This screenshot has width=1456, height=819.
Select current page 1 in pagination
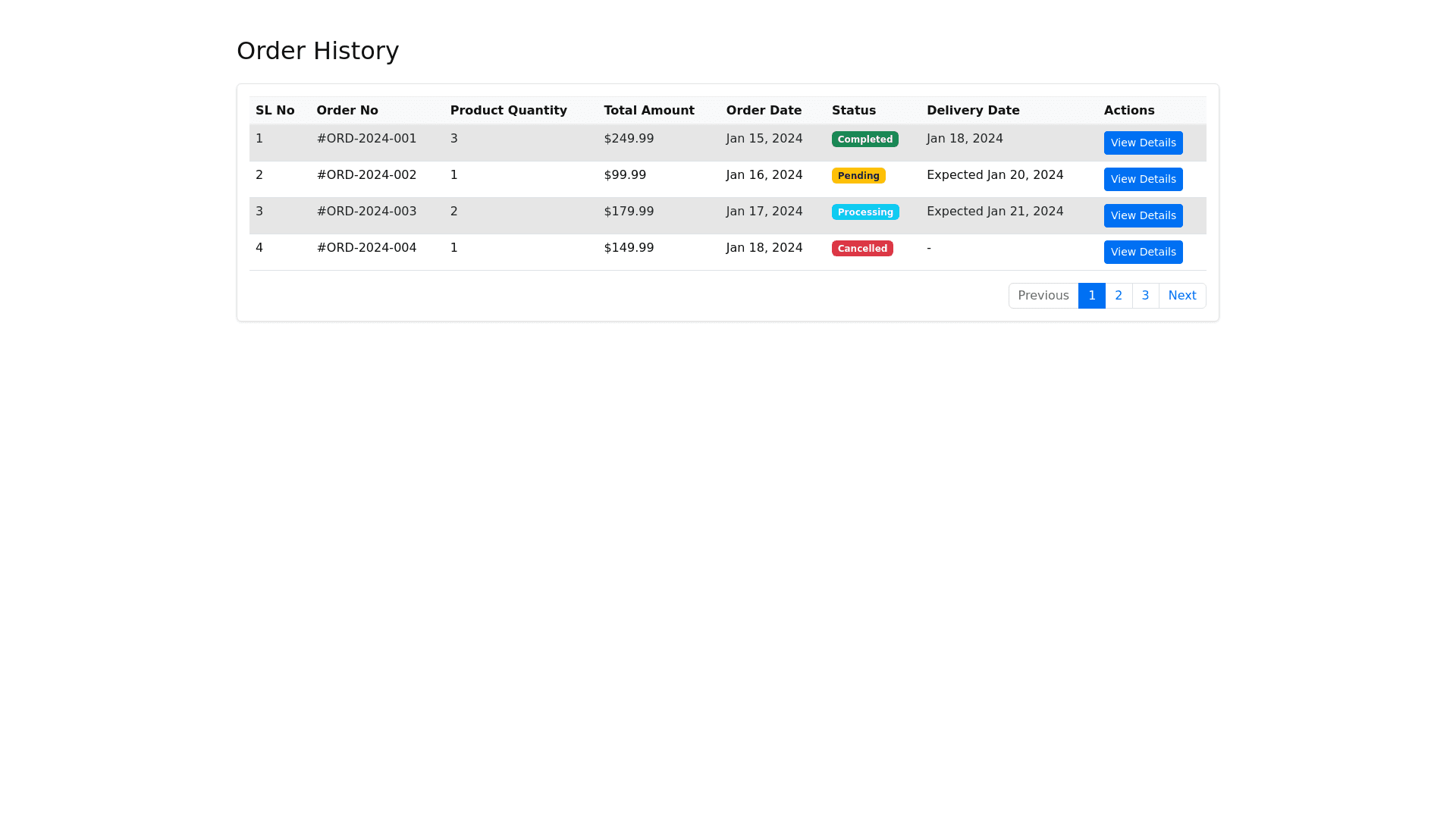click(x=1091, y=296)
